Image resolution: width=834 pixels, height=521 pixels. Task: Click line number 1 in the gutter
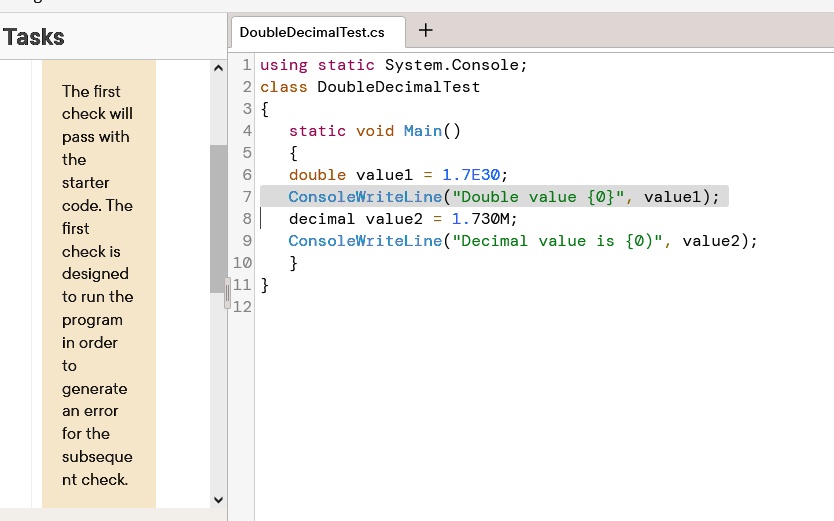(x=246, y=65)
